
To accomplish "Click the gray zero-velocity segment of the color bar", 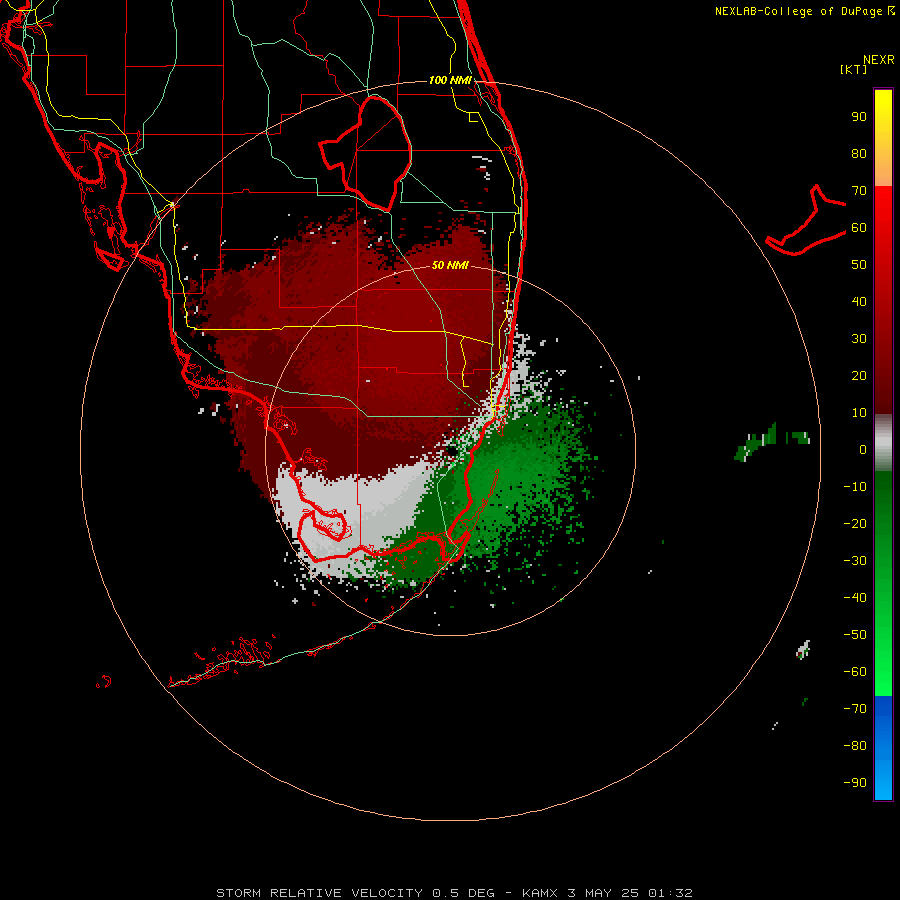I will click(883, 443).
